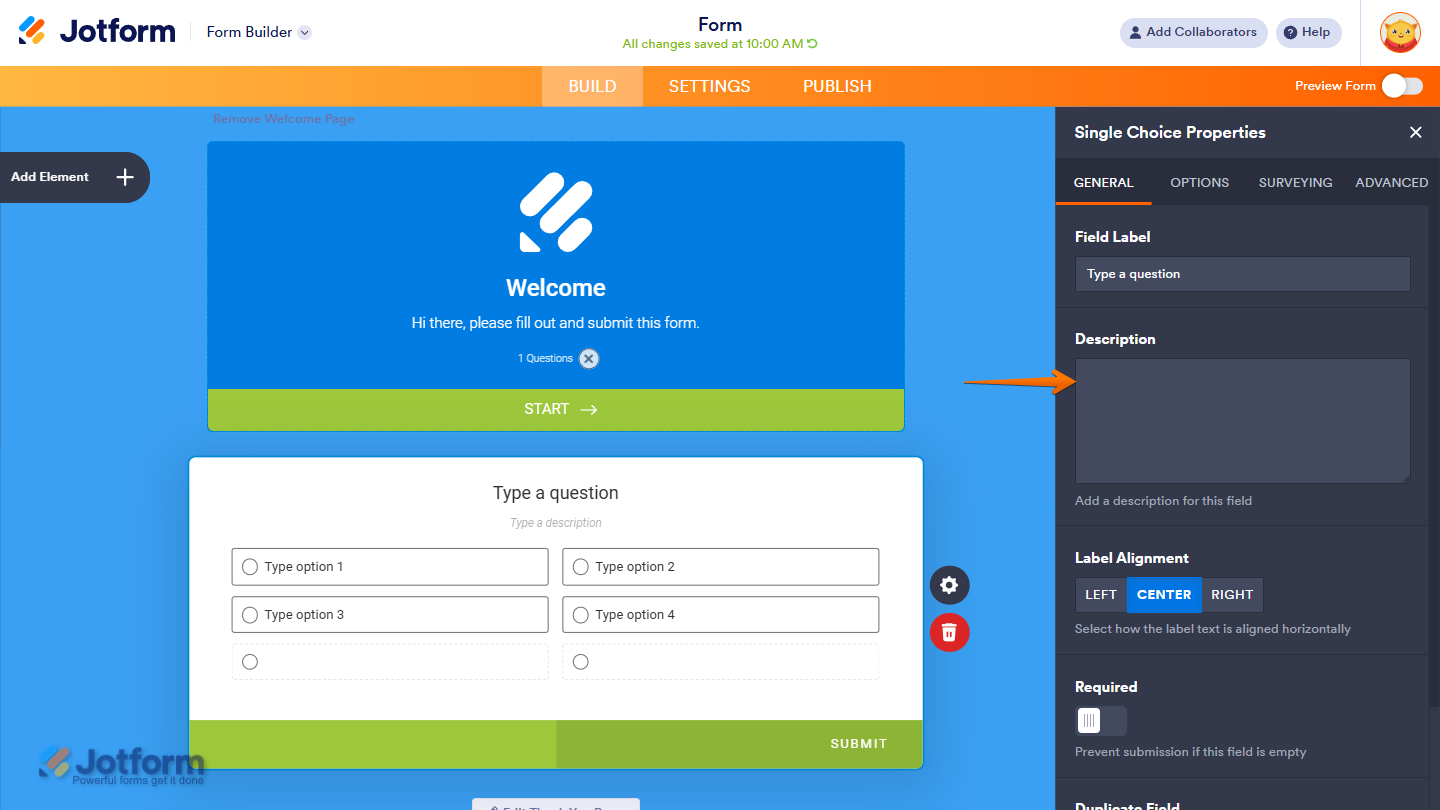Click the Add Collaborators button

coord(1193,32)
